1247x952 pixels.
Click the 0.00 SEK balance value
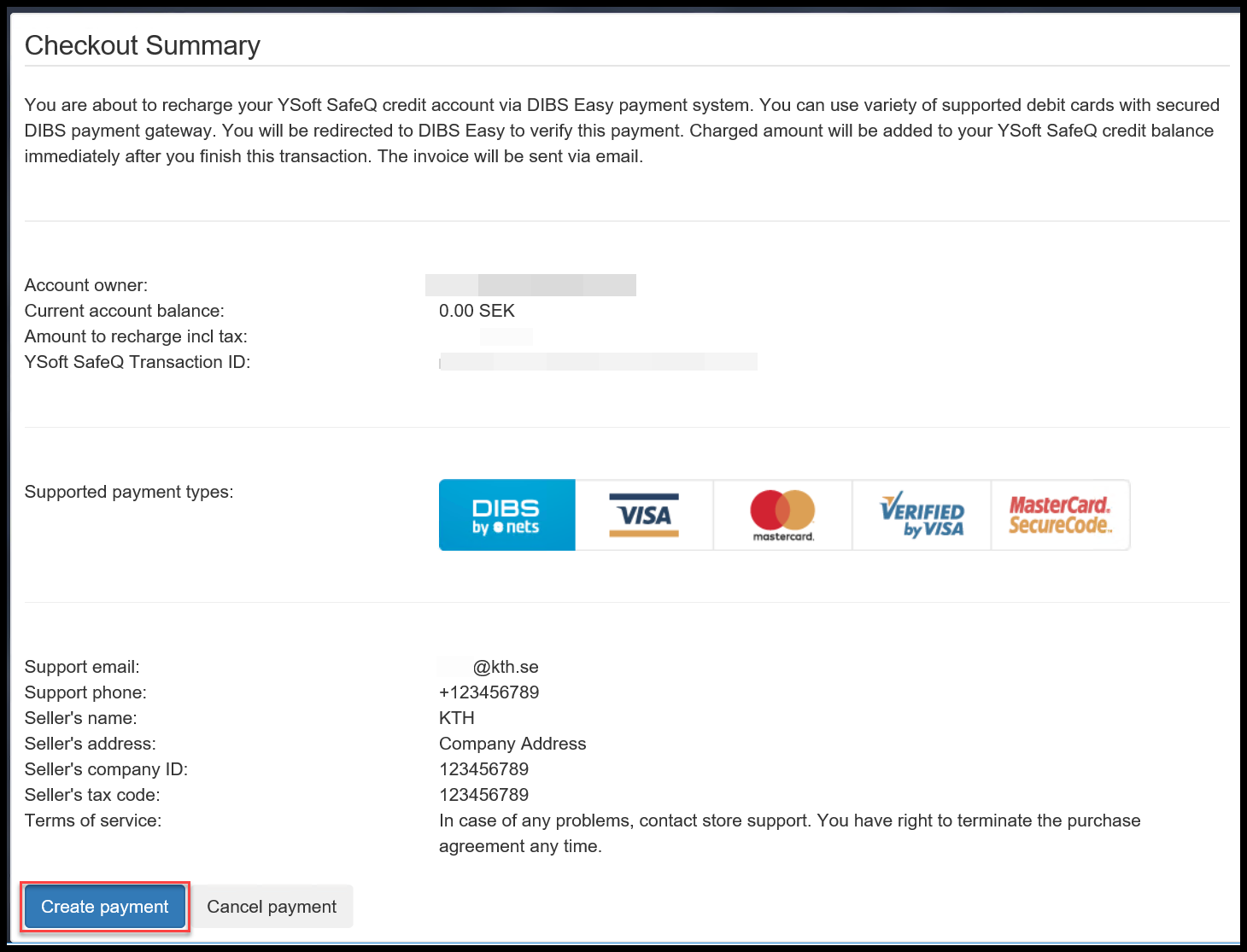[x=477, y=311]
